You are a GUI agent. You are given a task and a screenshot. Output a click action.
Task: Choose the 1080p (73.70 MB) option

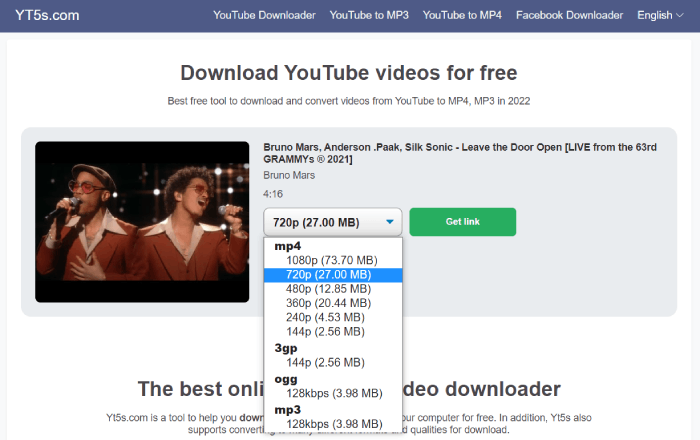coord(333,260)
